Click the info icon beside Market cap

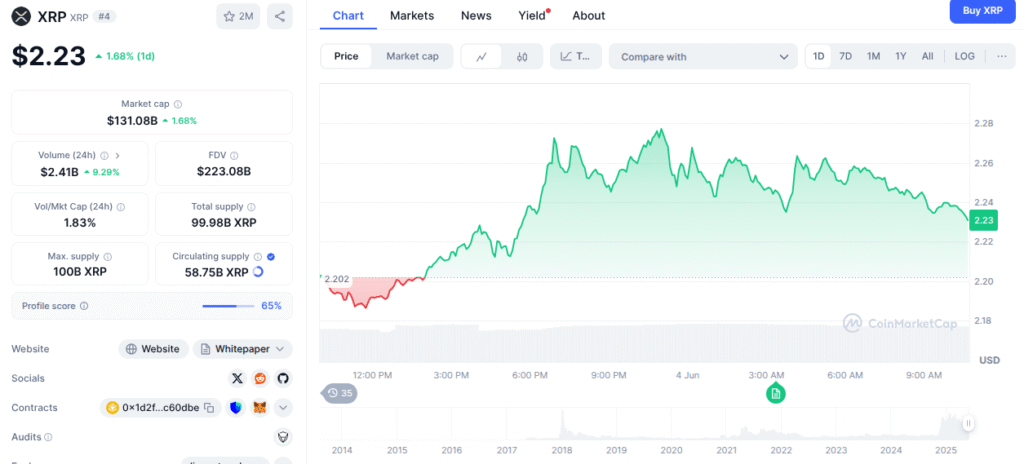click(178, 104)
